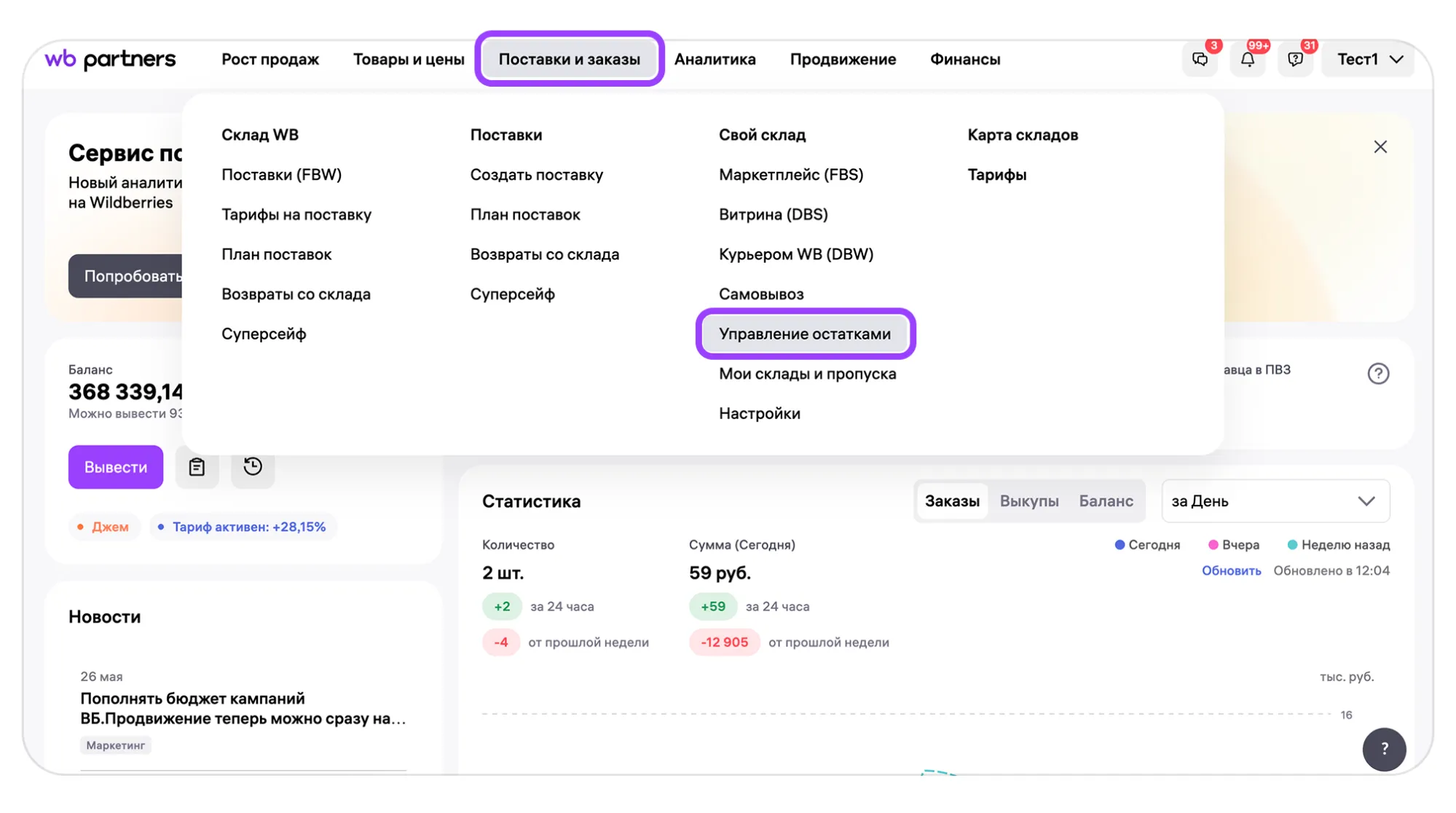Image resolution: width=1456 pixels, height=813 pixels.
Task: Open the за День period dropdown
Action: point(1275,501)
